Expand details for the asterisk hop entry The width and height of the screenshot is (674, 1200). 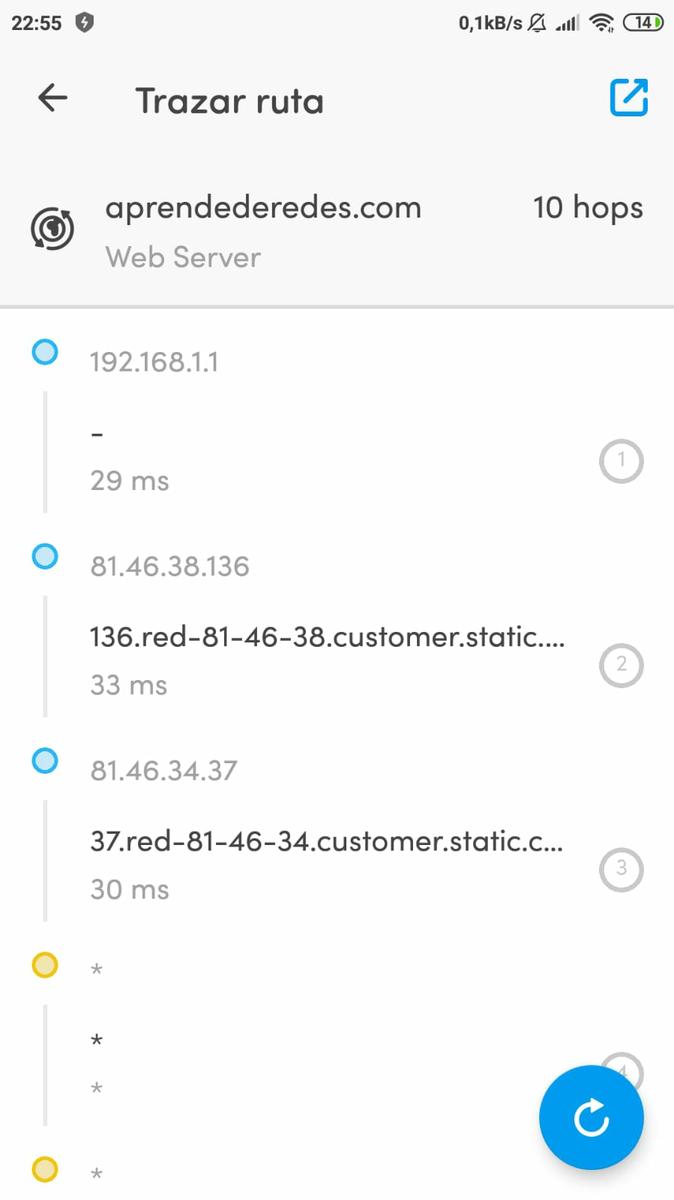(96, 1040)
